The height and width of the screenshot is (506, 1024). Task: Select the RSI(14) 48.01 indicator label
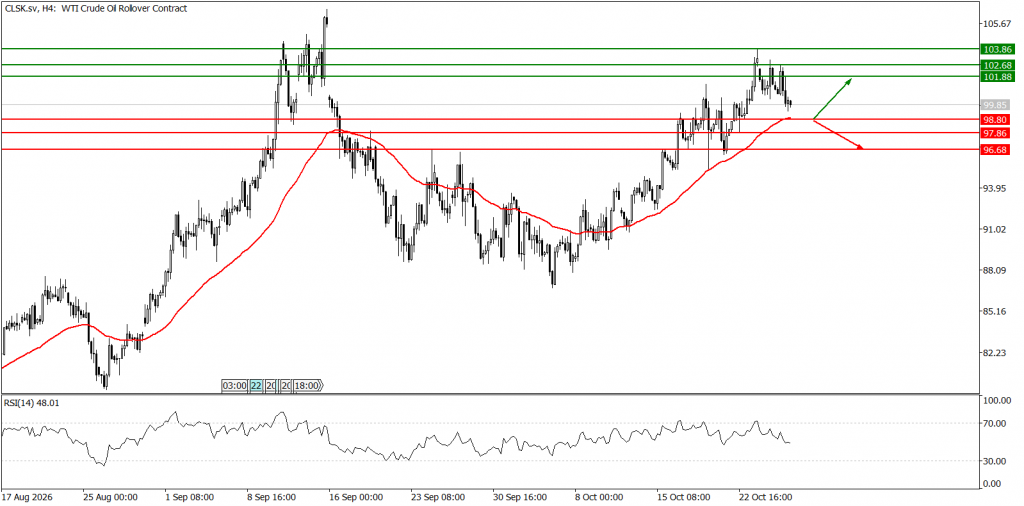tap(31, 403)
